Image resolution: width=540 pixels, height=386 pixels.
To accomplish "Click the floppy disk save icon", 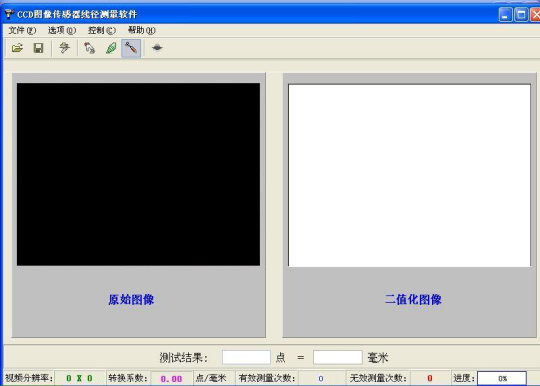I will 39,48.
